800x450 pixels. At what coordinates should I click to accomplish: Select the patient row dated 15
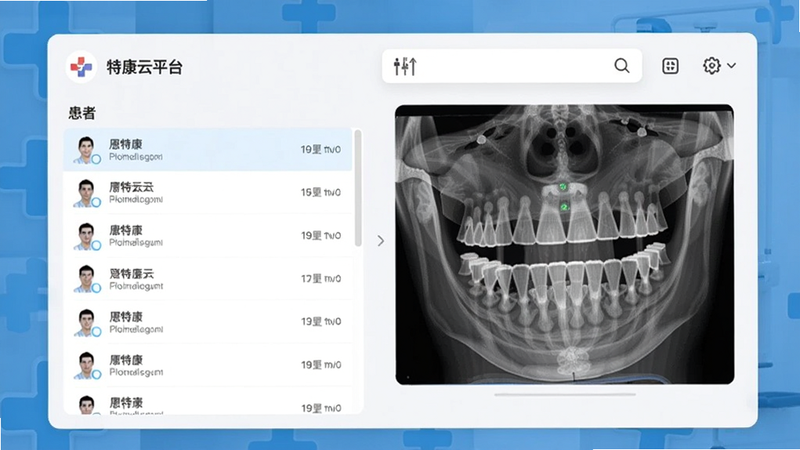[208, 192]
